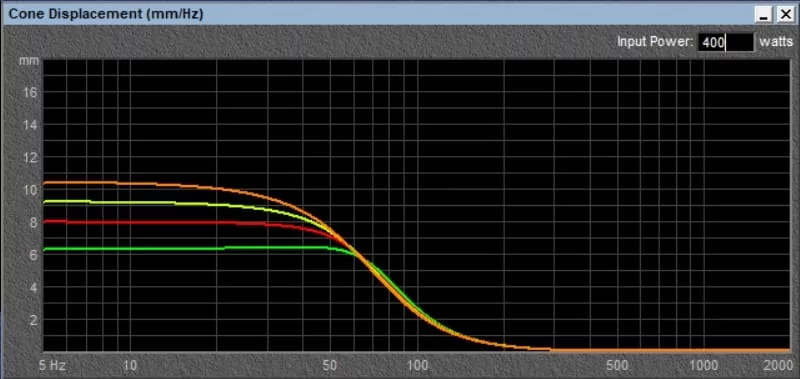Click the 100 frequency axis label
The image size is (800, 379).
click(418, 365)
